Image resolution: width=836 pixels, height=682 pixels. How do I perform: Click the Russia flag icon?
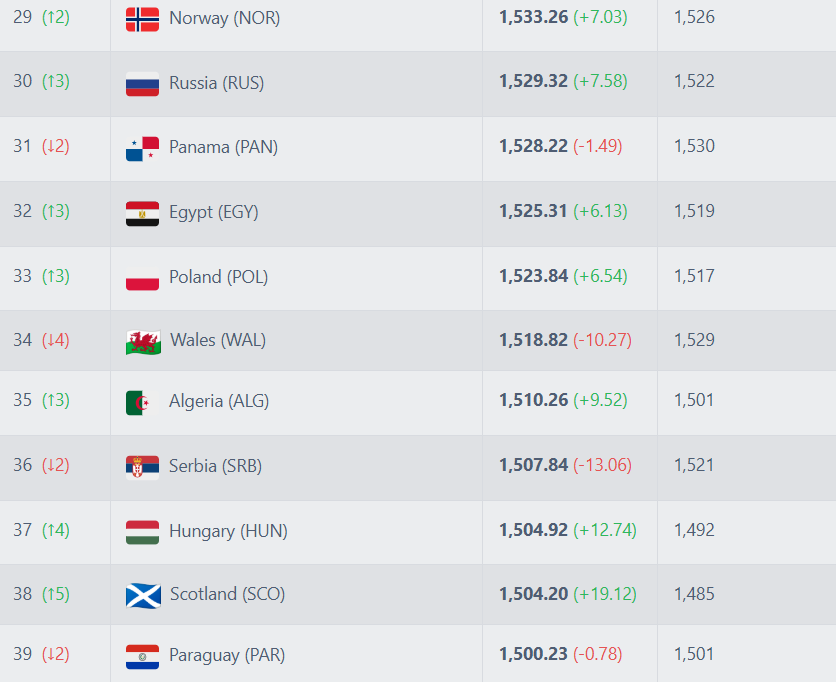pyautogui.click(x=142, y=83)
